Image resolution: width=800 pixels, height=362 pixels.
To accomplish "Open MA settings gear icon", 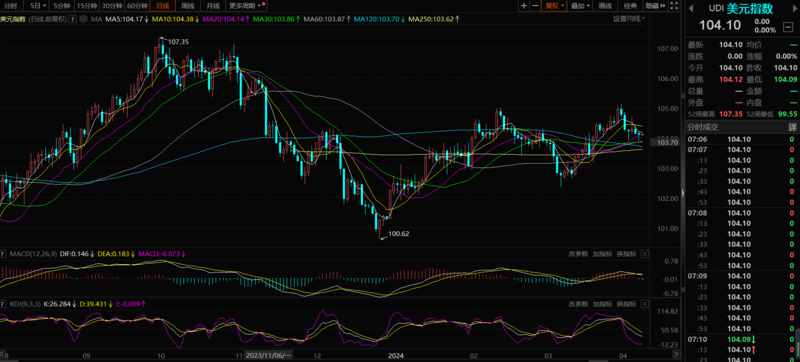I will pos(83,19).
